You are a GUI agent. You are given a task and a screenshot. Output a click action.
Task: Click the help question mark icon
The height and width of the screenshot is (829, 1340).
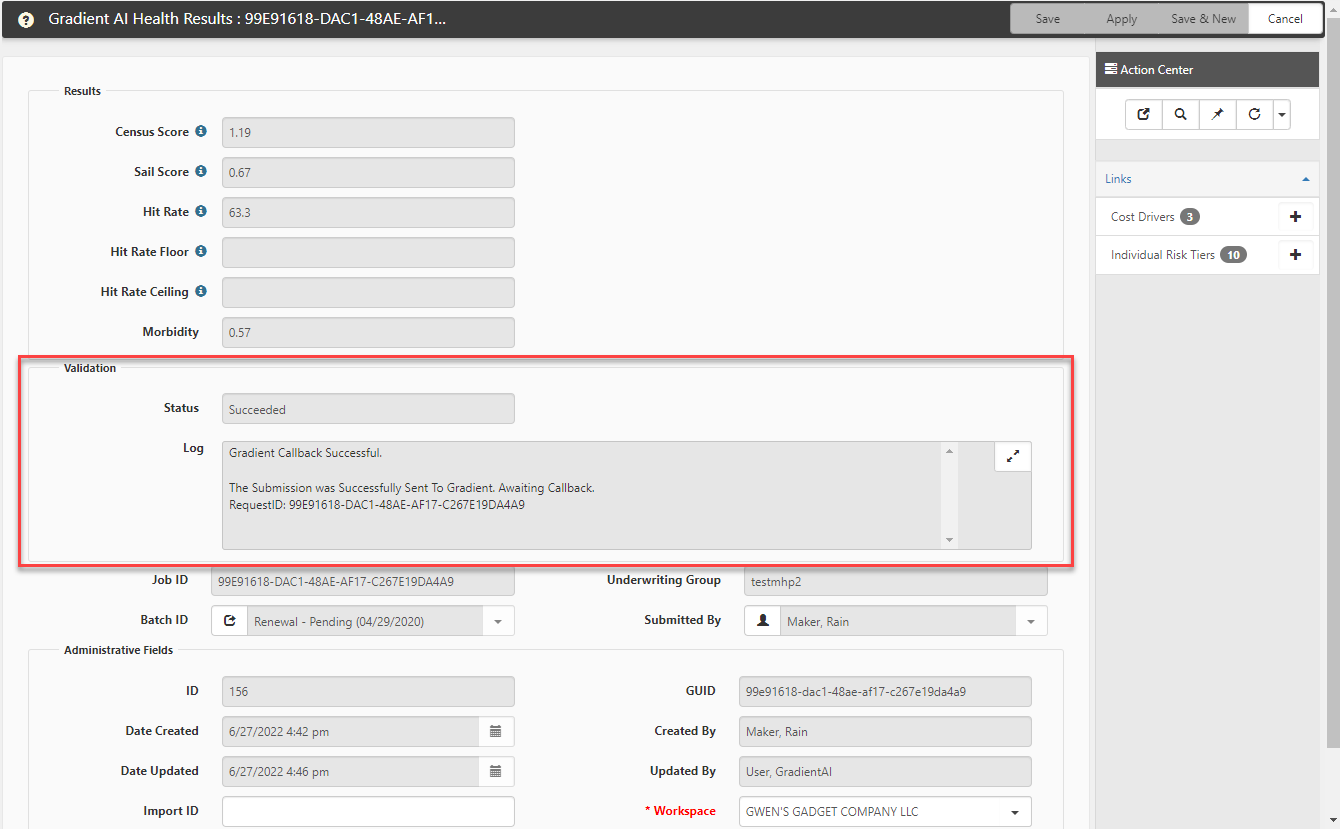pos(26,19)
